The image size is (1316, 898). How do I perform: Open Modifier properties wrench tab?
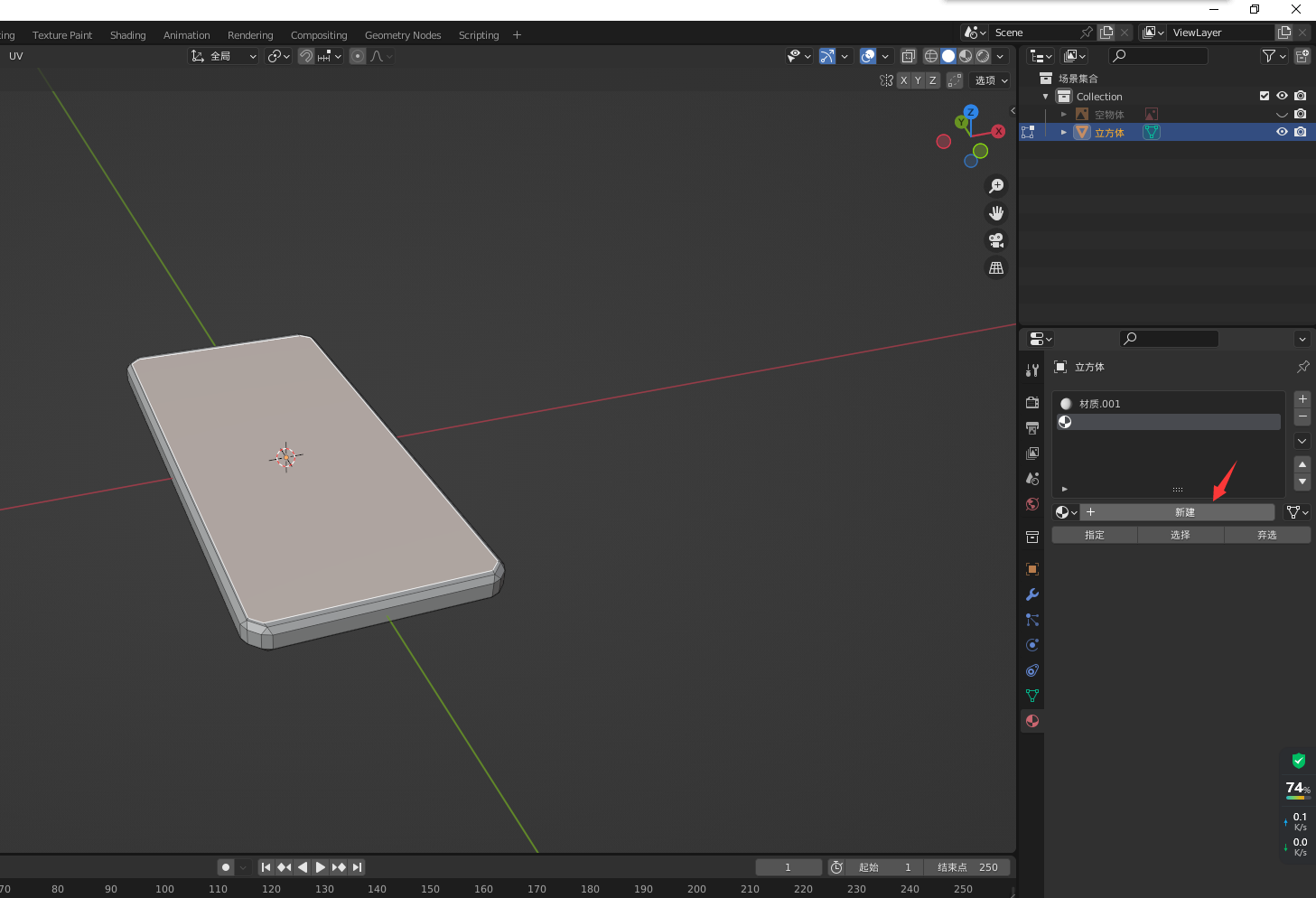pyautogui.click(x=1032, y=594)
